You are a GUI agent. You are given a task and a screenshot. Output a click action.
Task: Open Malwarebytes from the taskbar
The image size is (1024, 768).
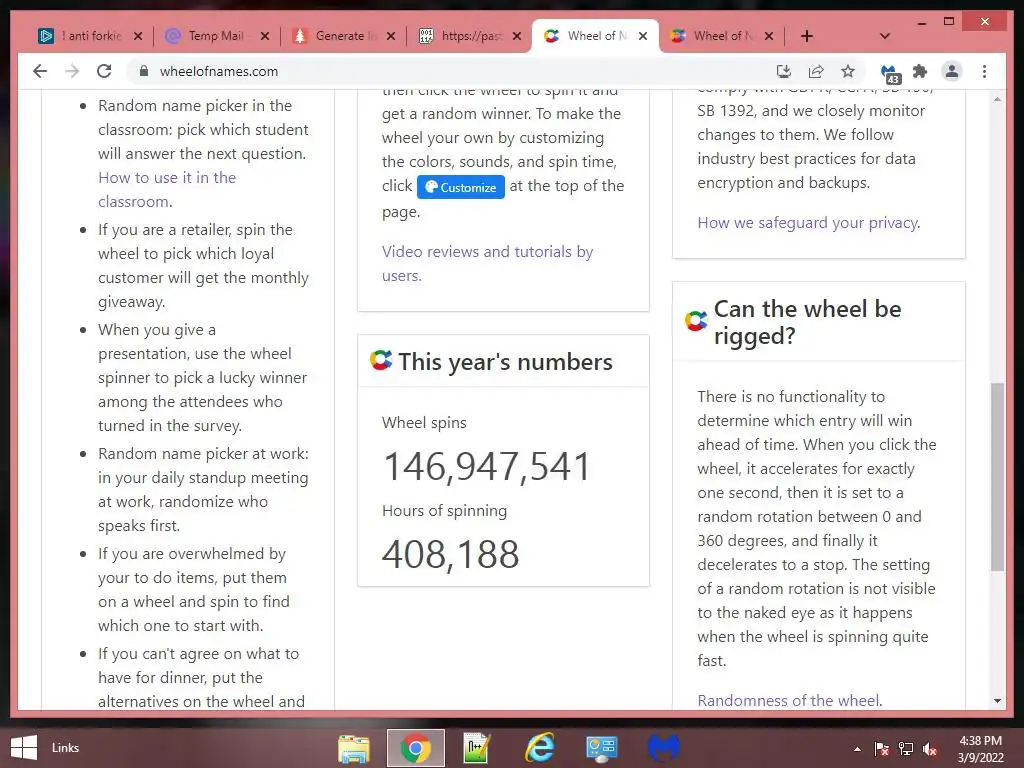click(x=664, y=748)
